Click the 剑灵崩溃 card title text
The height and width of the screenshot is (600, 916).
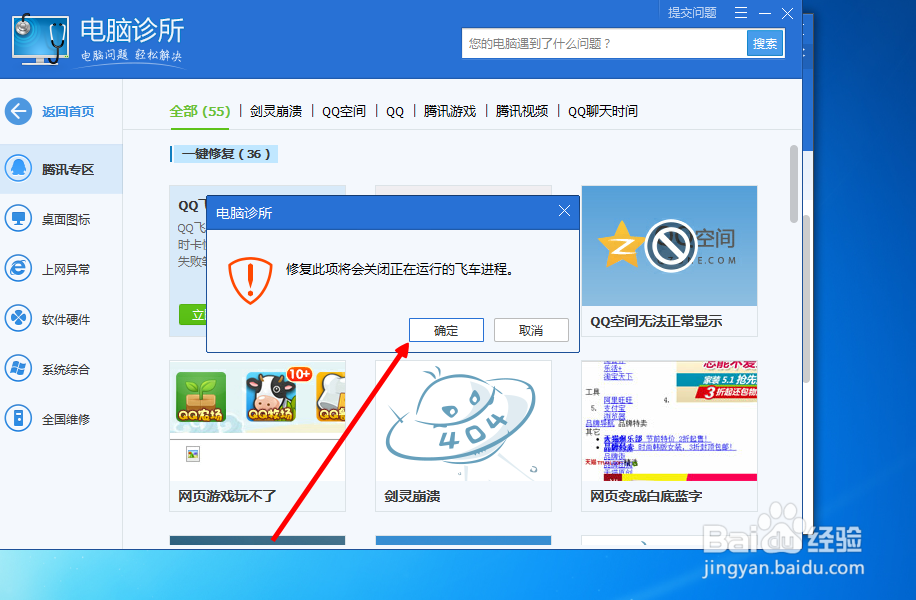(x=412, y=496)
